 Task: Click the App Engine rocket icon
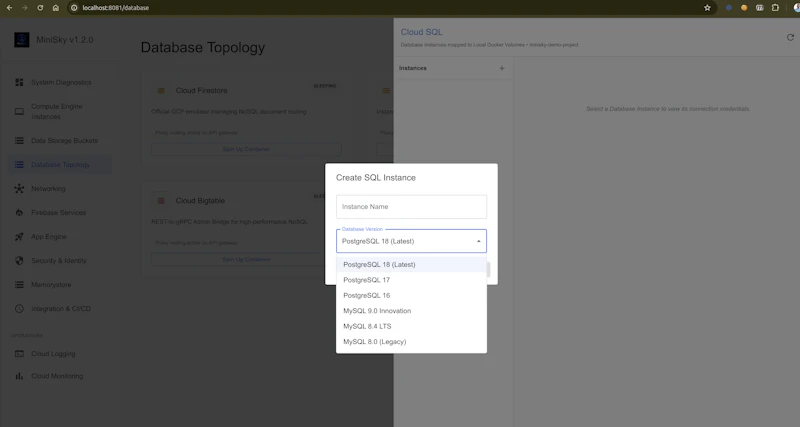click(x=19, y=237)
